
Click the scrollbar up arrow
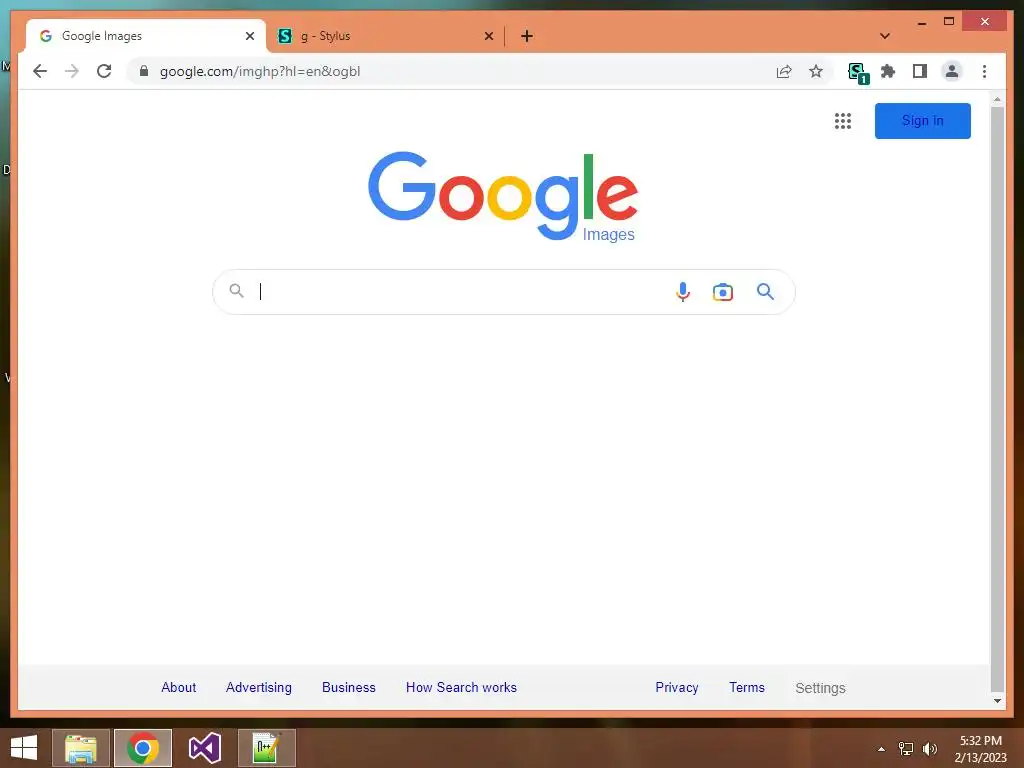point(997,99)
